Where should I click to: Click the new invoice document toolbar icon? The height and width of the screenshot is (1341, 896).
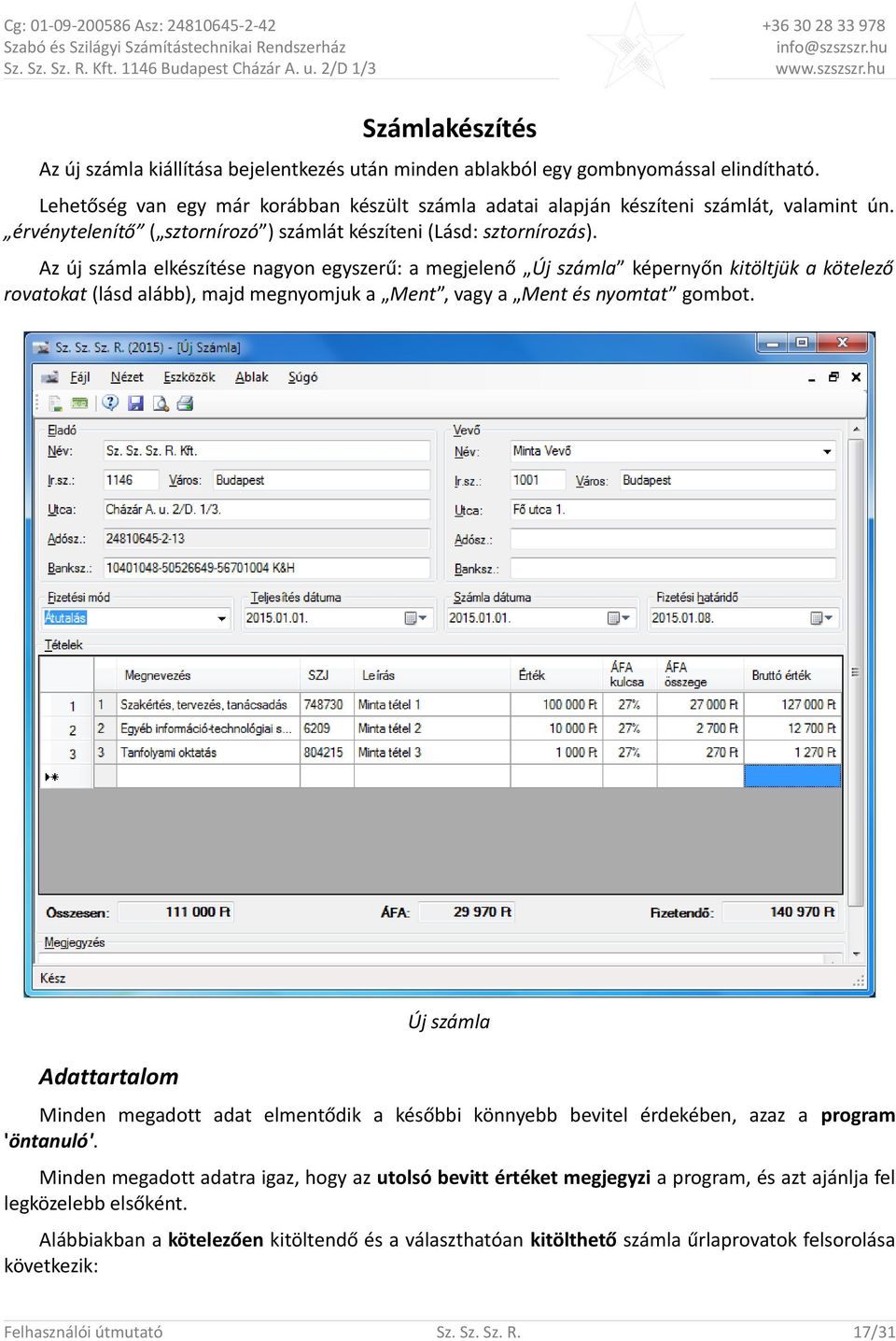56,403
